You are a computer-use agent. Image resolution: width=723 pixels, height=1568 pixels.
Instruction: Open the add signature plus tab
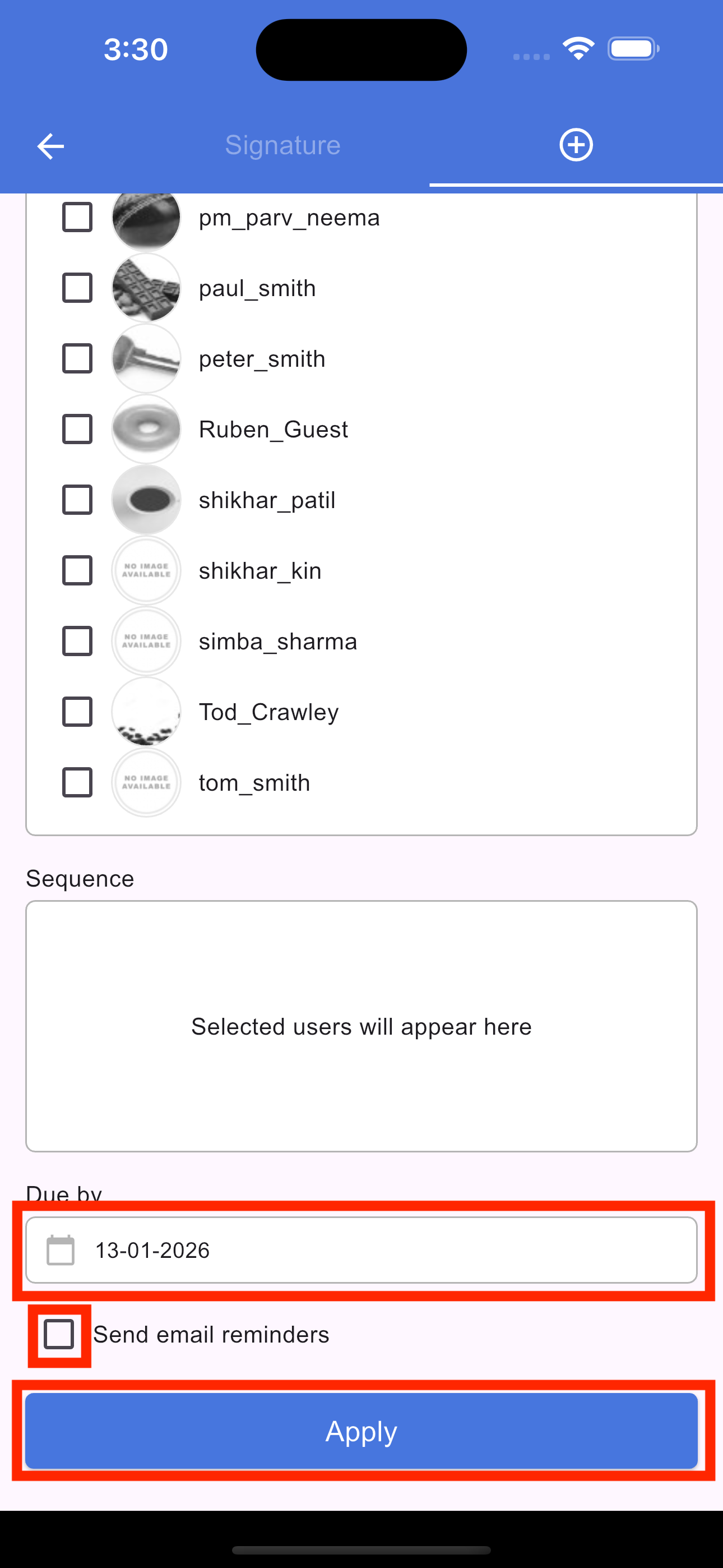pos(576,145)
